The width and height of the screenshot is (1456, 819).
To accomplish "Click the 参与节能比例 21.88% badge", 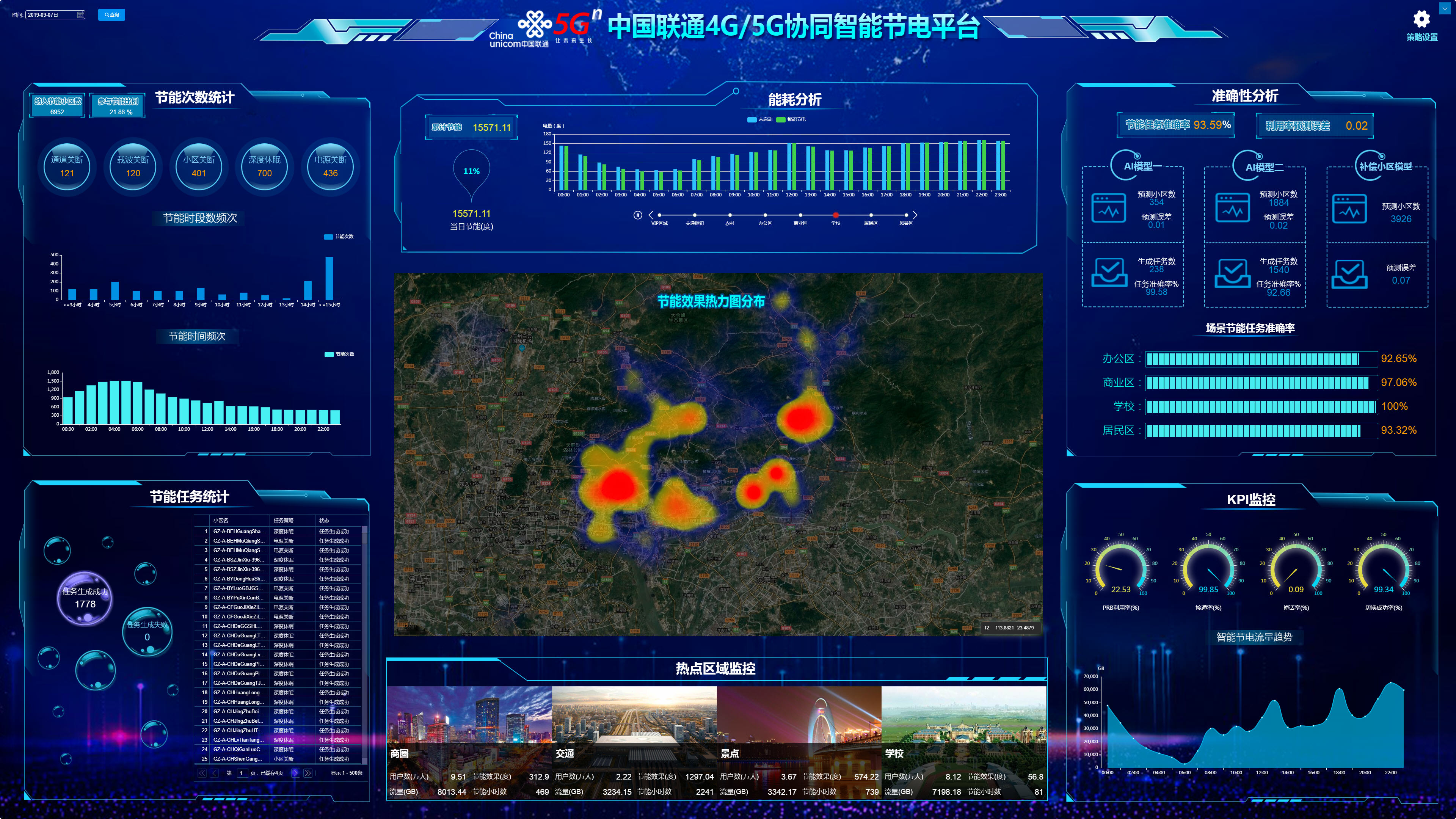I will coord(118,106).
